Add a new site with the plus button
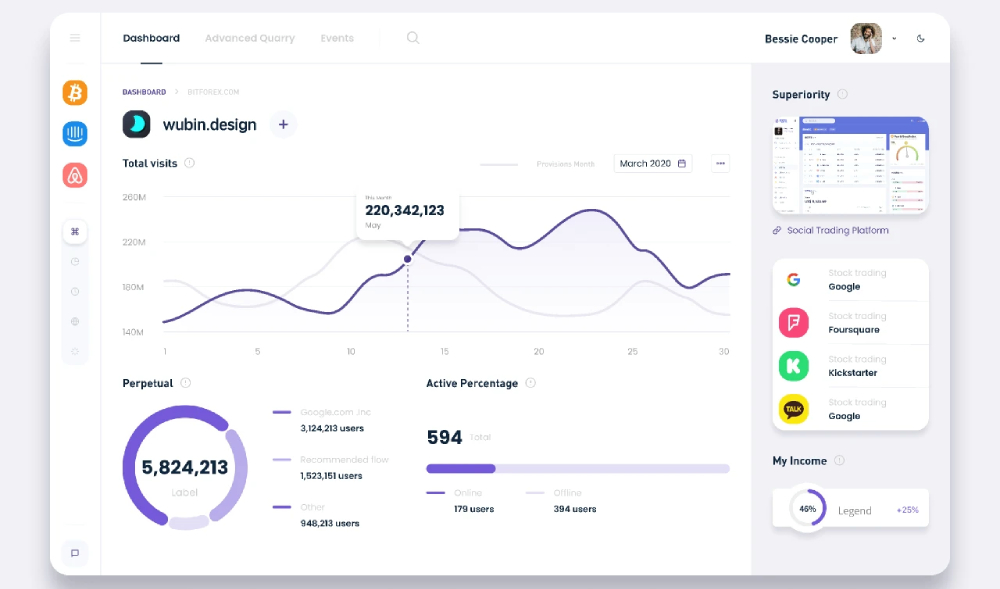Screen dimensions: 1000x589 tap(283, 125)
